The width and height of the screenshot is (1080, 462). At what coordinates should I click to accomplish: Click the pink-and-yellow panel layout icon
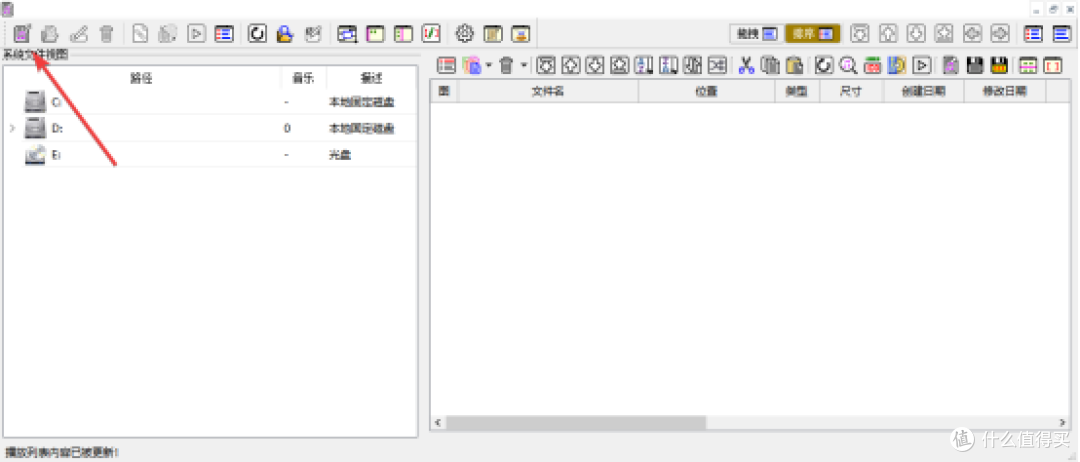(x=375, y=33)
